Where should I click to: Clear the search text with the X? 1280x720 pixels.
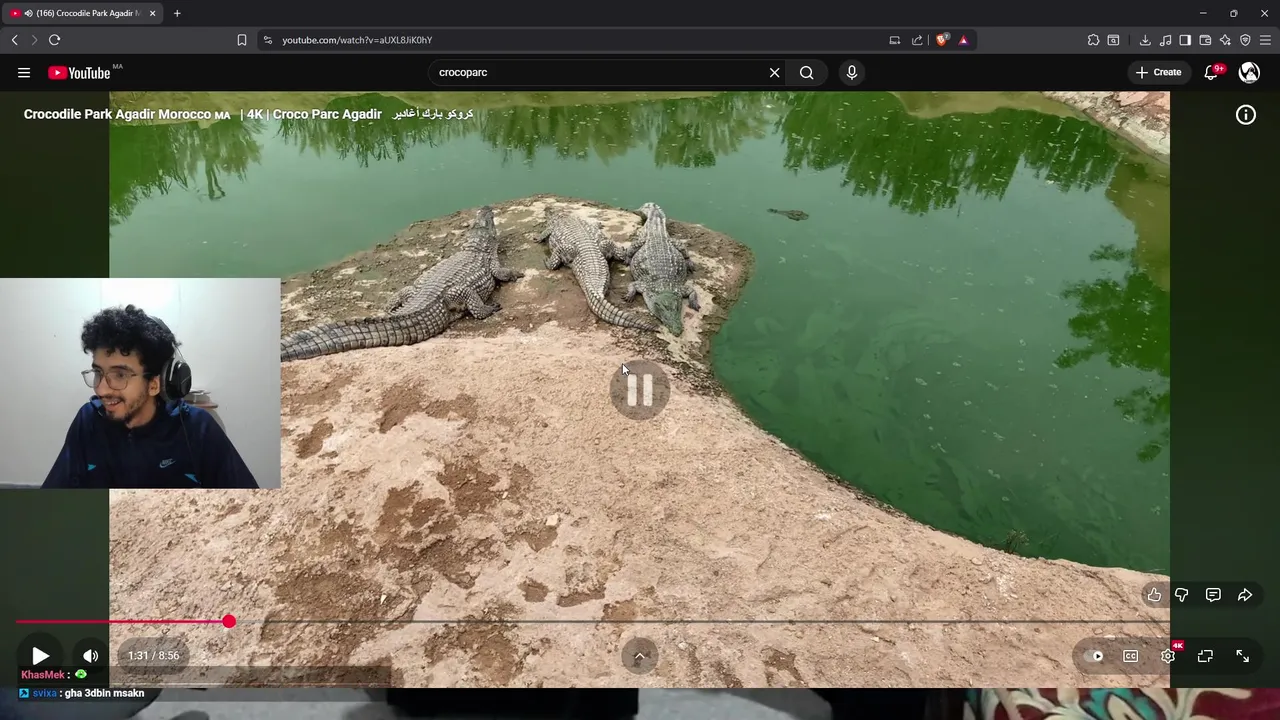coord(774,72)
